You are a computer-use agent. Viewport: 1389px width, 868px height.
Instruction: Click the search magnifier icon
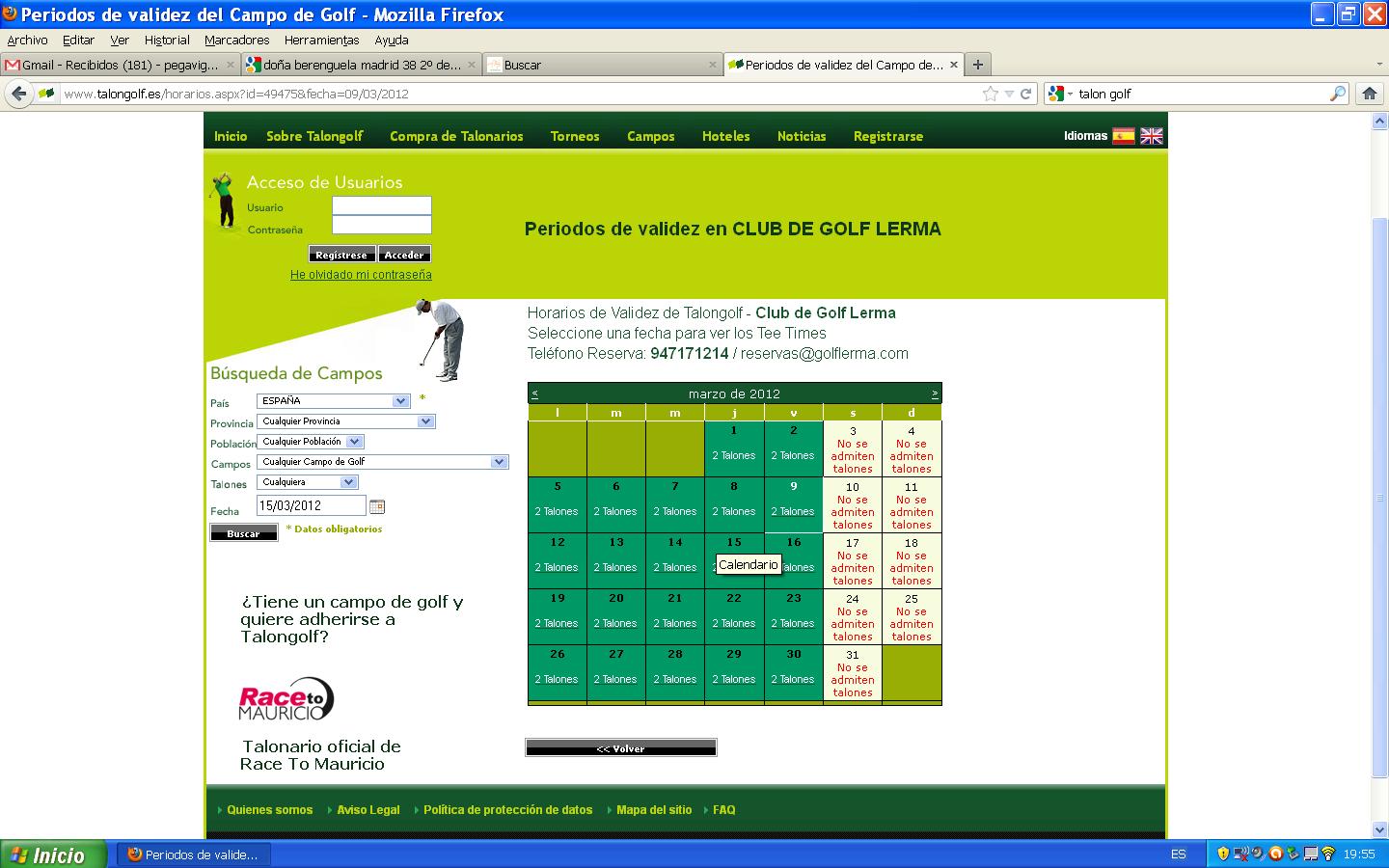coord(1338,94)
